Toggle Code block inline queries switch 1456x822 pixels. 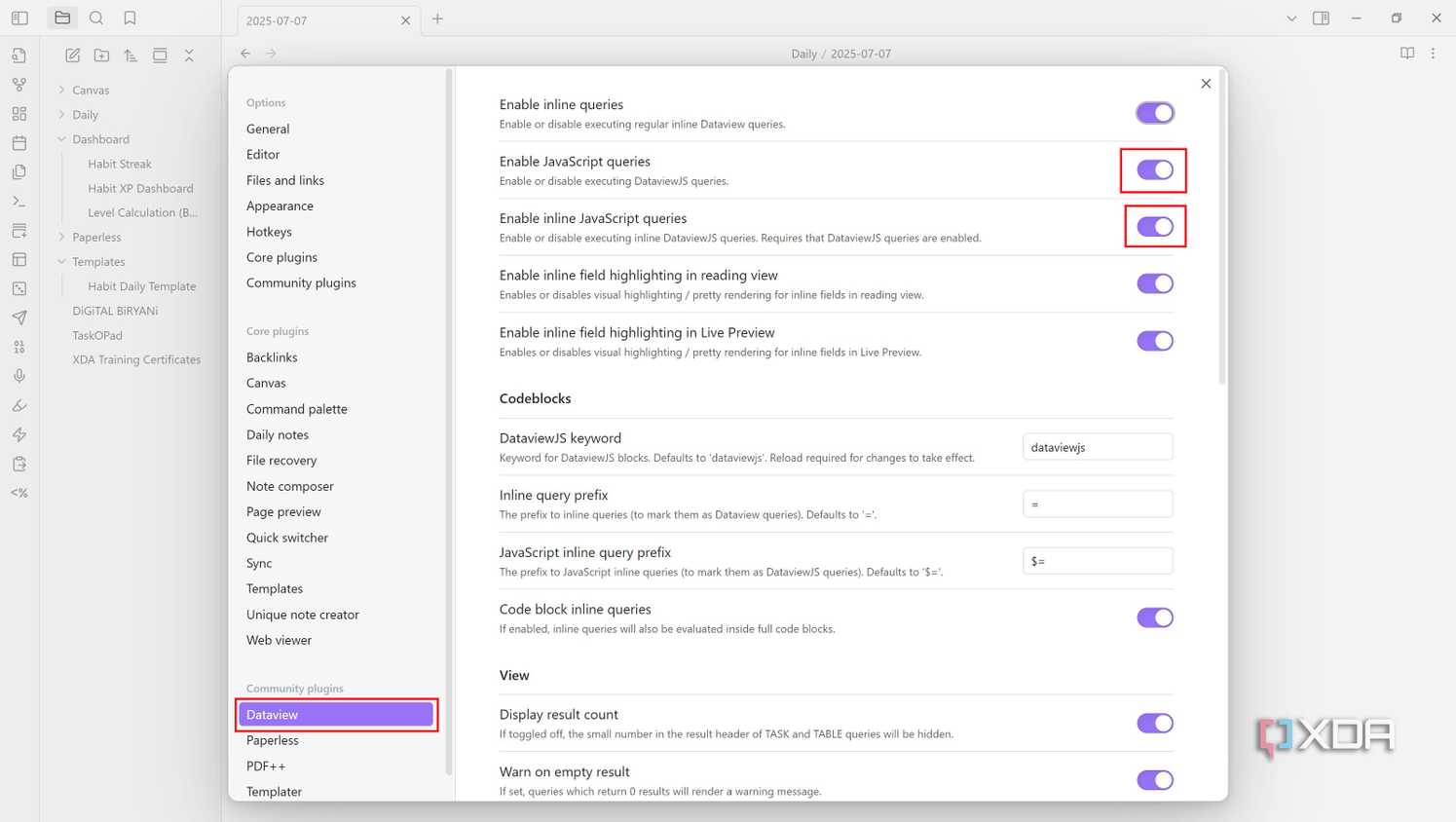point(1155,617)
